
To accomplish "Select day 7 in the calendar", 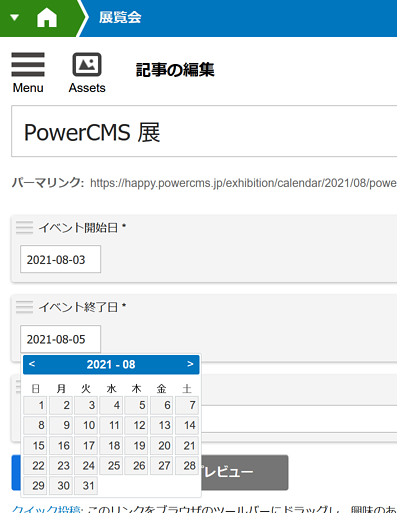I will pyautogui.click(x=187, y=405).
